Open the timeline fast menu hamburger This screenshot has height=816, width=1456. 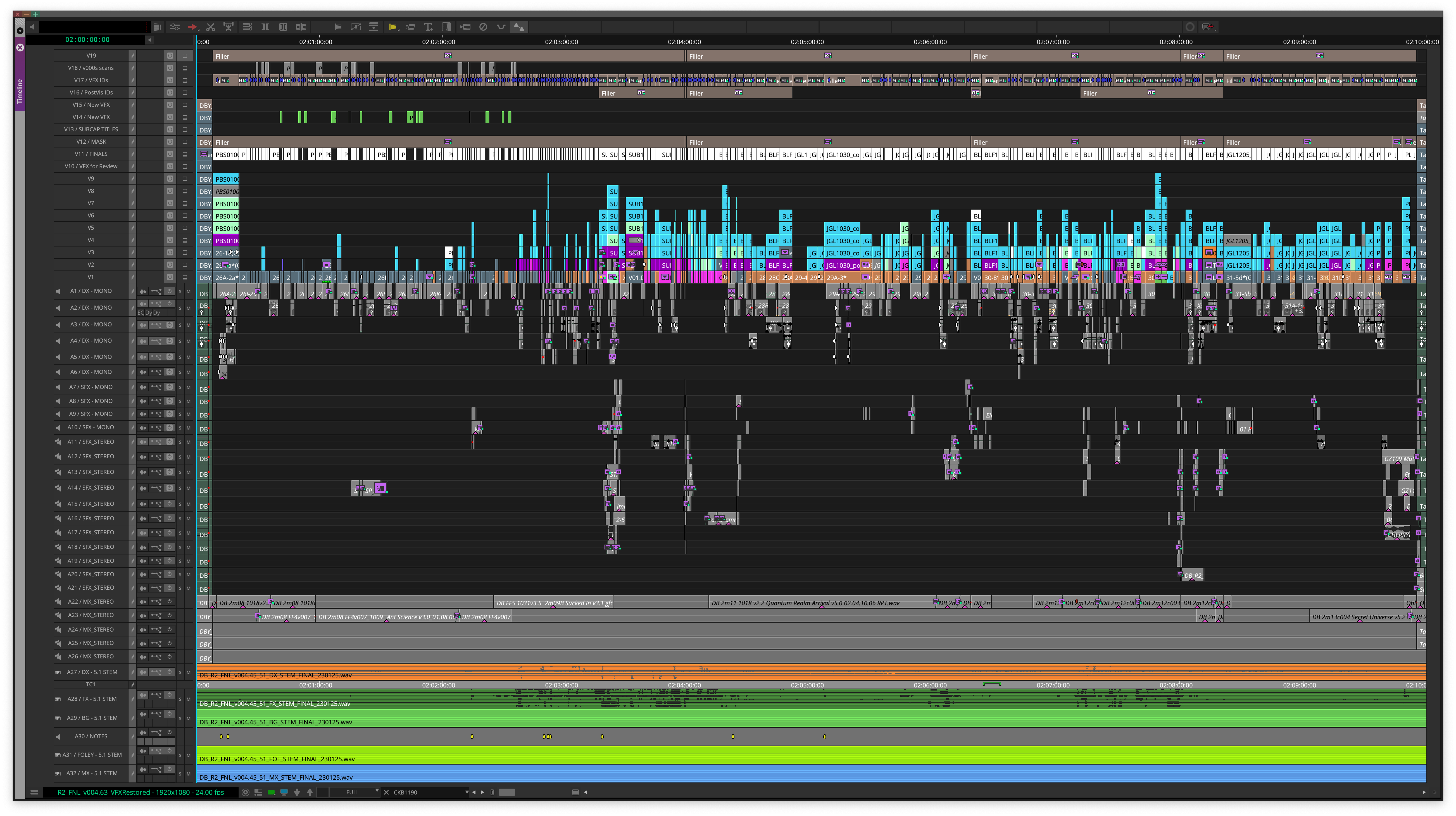point(34,792)
